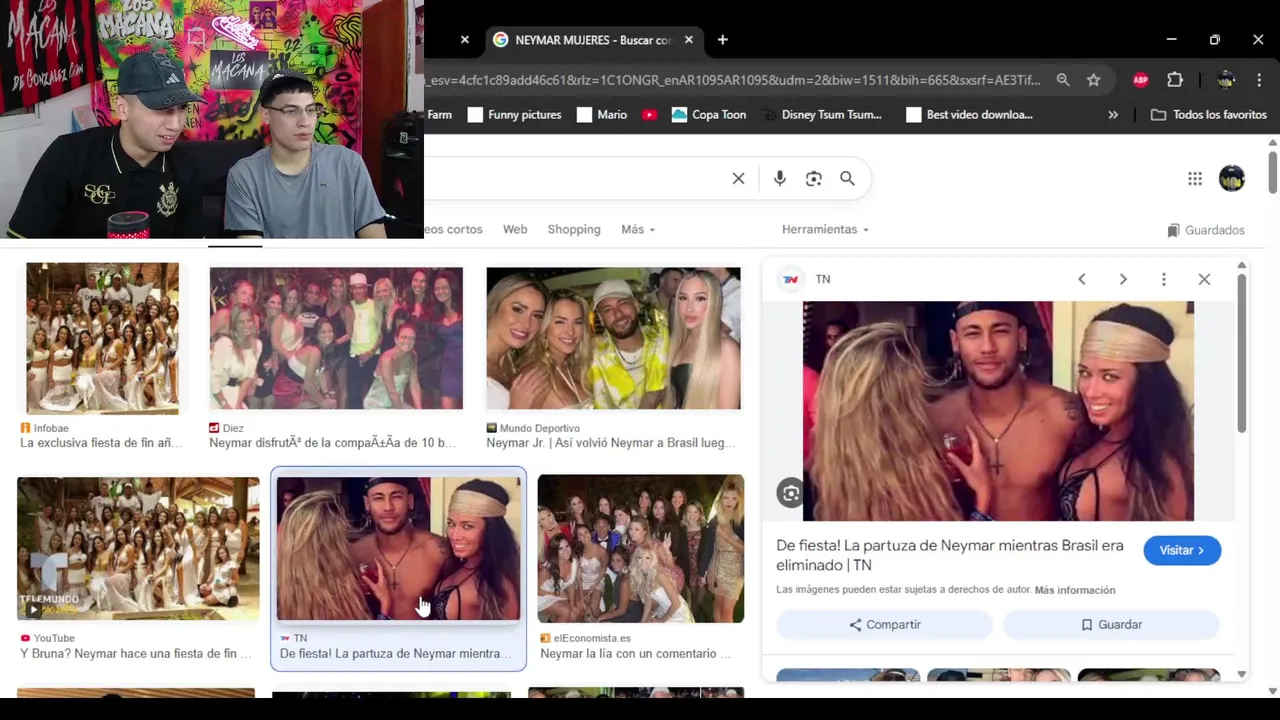Open 'La exclusiva fiesta de fin añ...' caption
The width and height of the screenshot is (1280, 720).
coord(102,443)
